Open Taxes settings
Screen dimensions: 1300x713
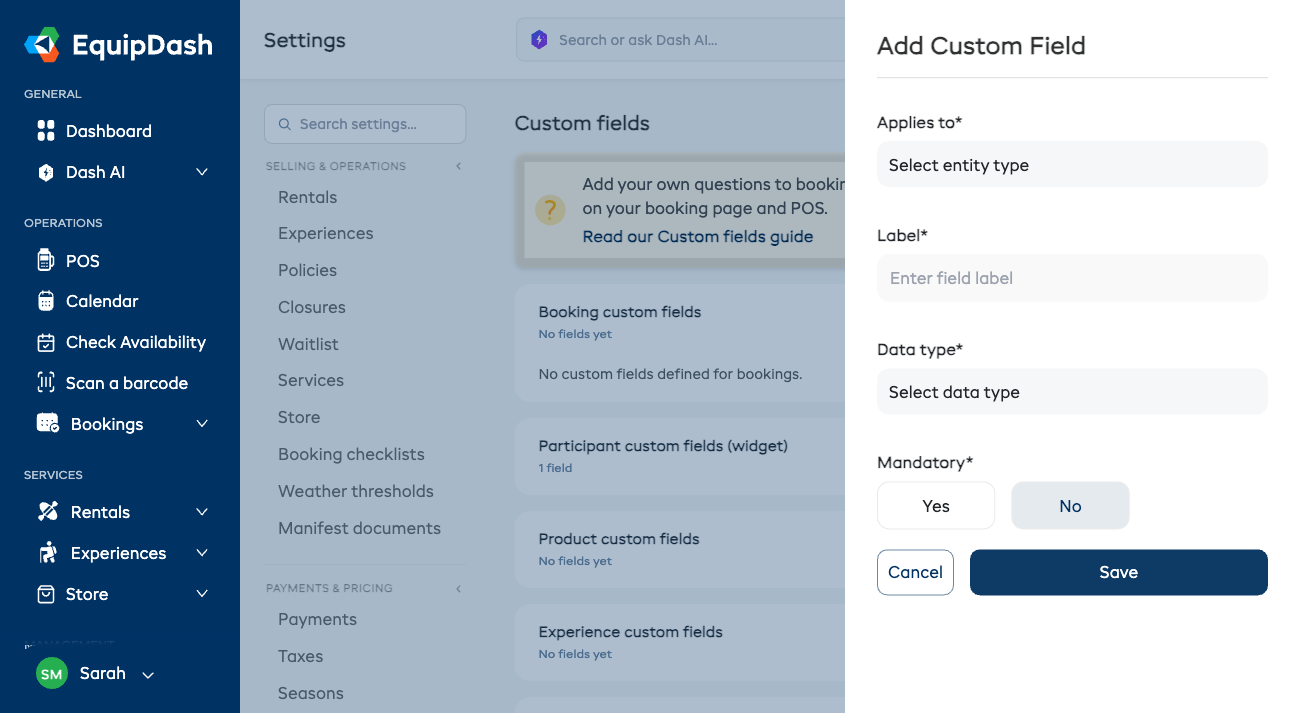point(301,656)
